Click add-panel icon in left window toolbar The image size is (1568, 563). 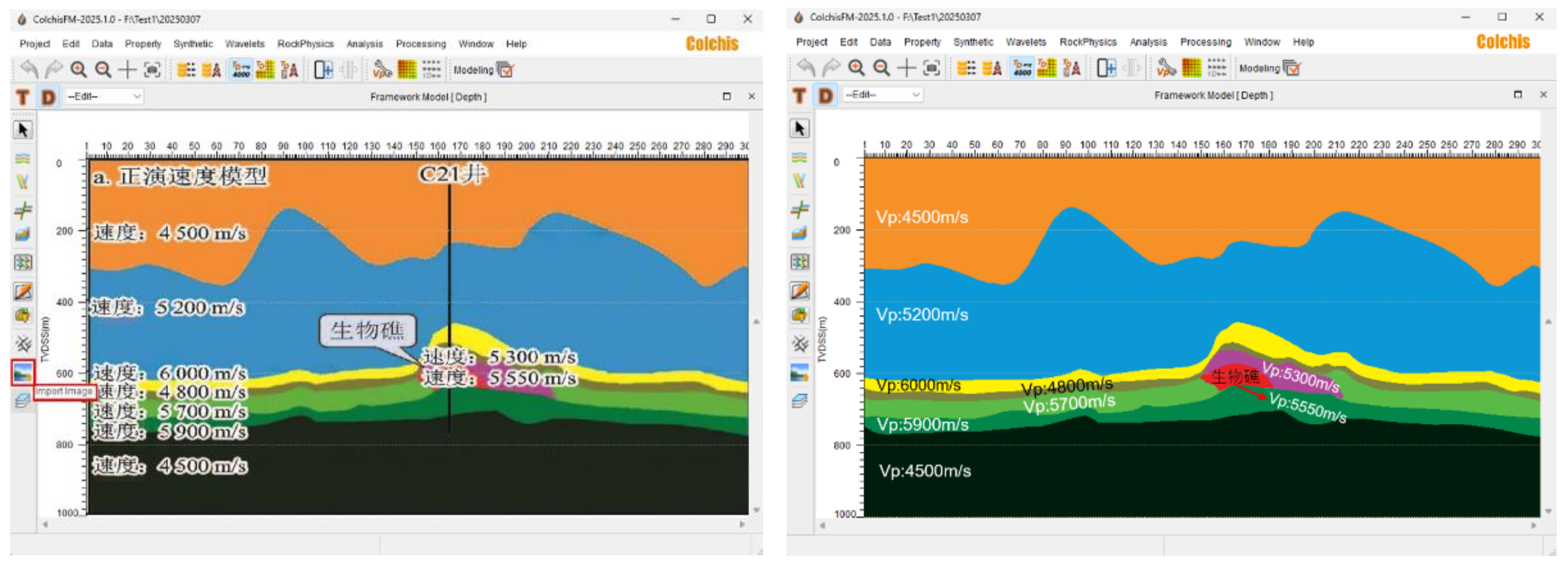tap(323, 69)
